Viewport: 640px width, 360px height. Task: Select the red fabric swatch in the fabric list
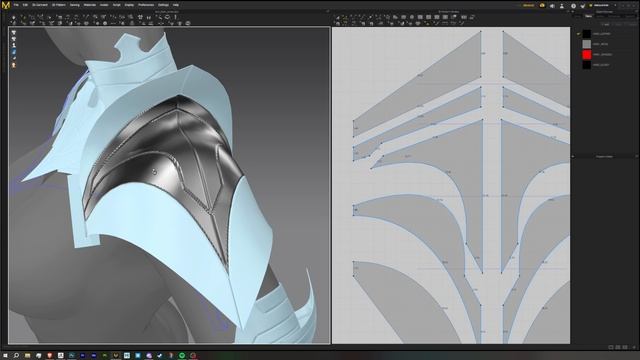[587, 55]
